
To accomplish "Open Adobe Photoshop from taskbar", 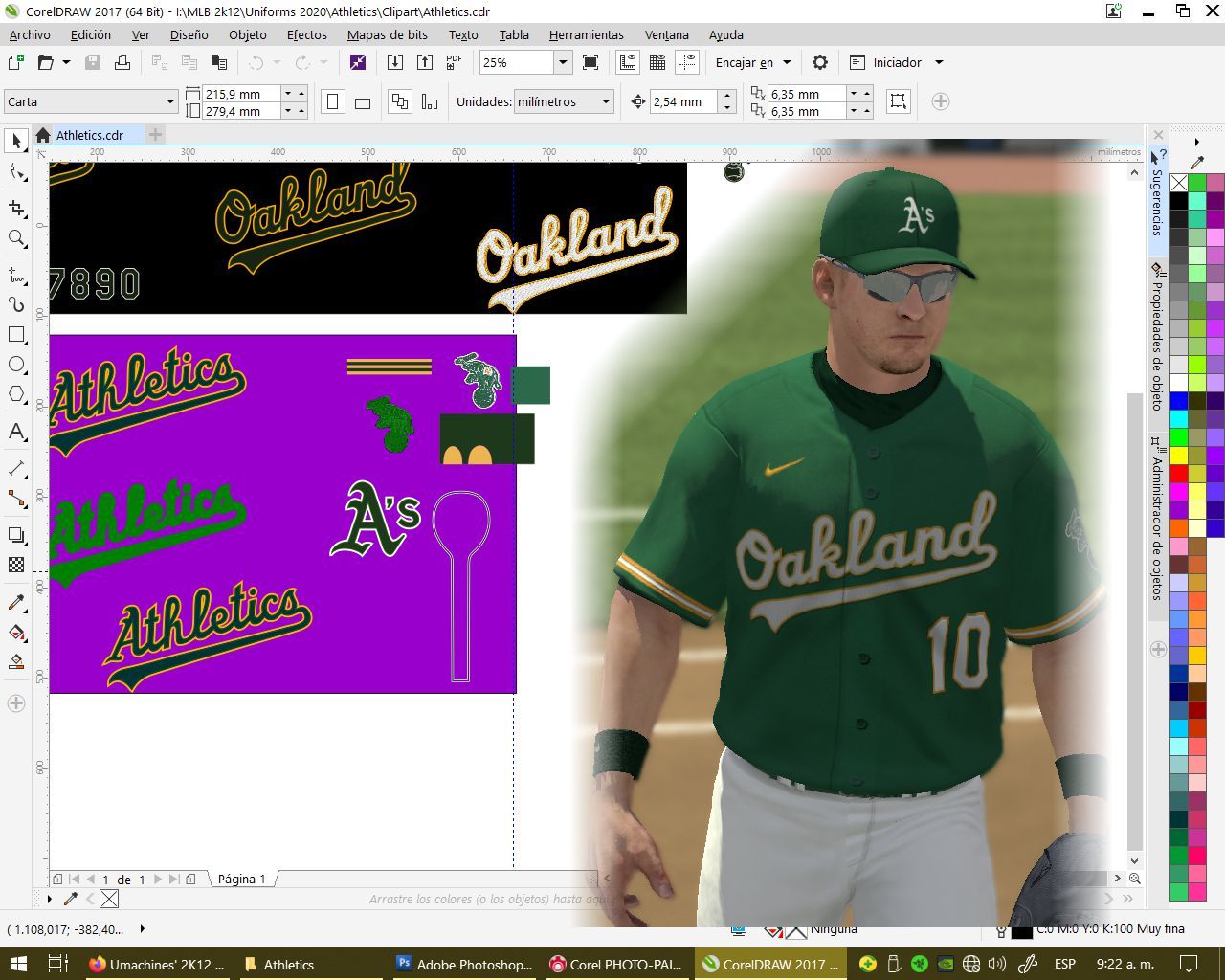I will click(466, 964).
